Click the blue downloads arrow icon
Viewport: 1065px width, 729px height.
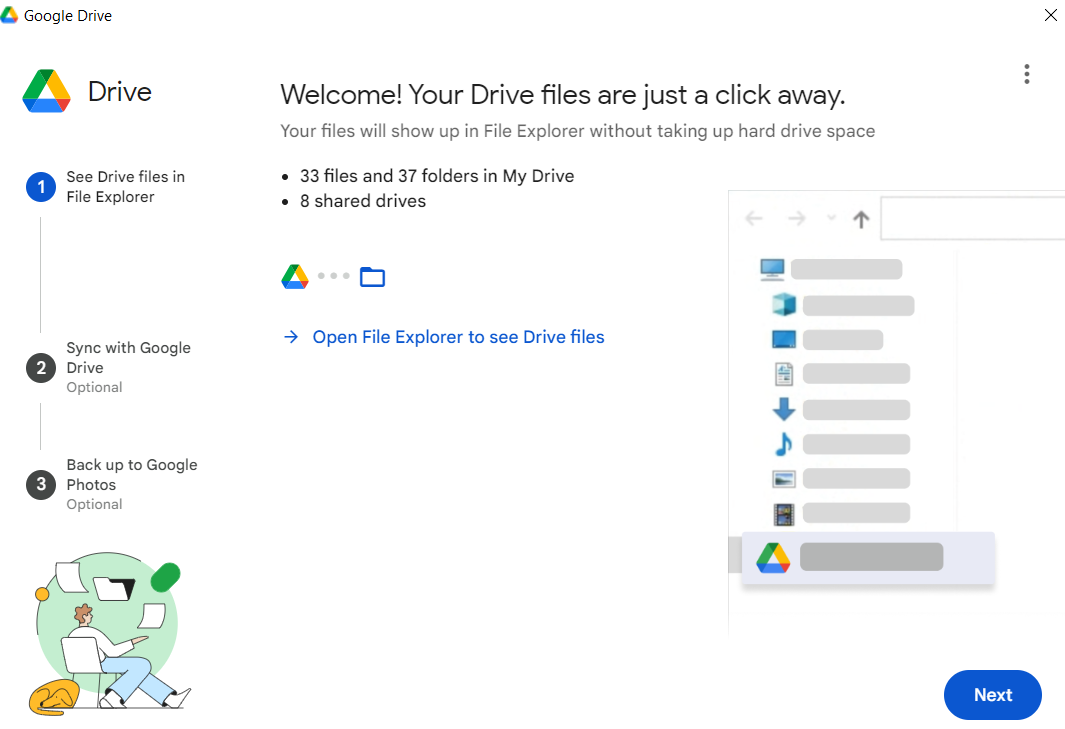pyautogui.click(x=784, y=409)
